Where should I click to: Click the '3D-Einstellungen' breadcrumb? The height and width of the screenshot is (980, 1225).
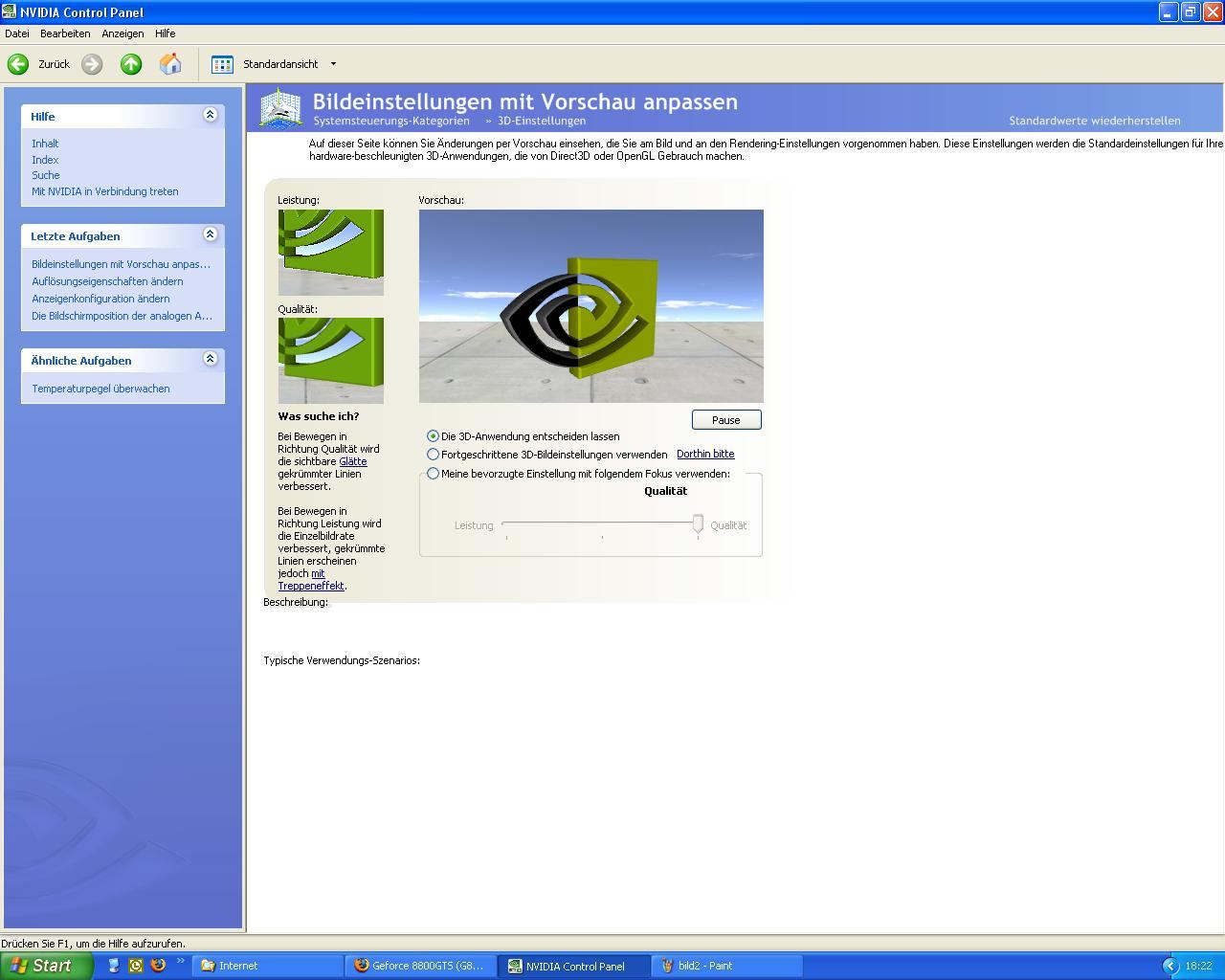(x=542, y=121)
